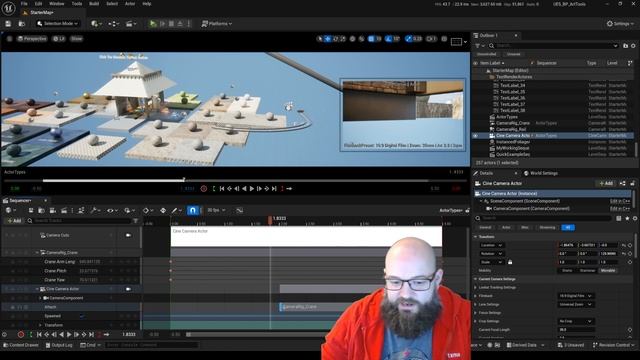This screenshot has width=640, height=360.
Task: Open the Platforms dropdown
Action: (x=217, y=24)
